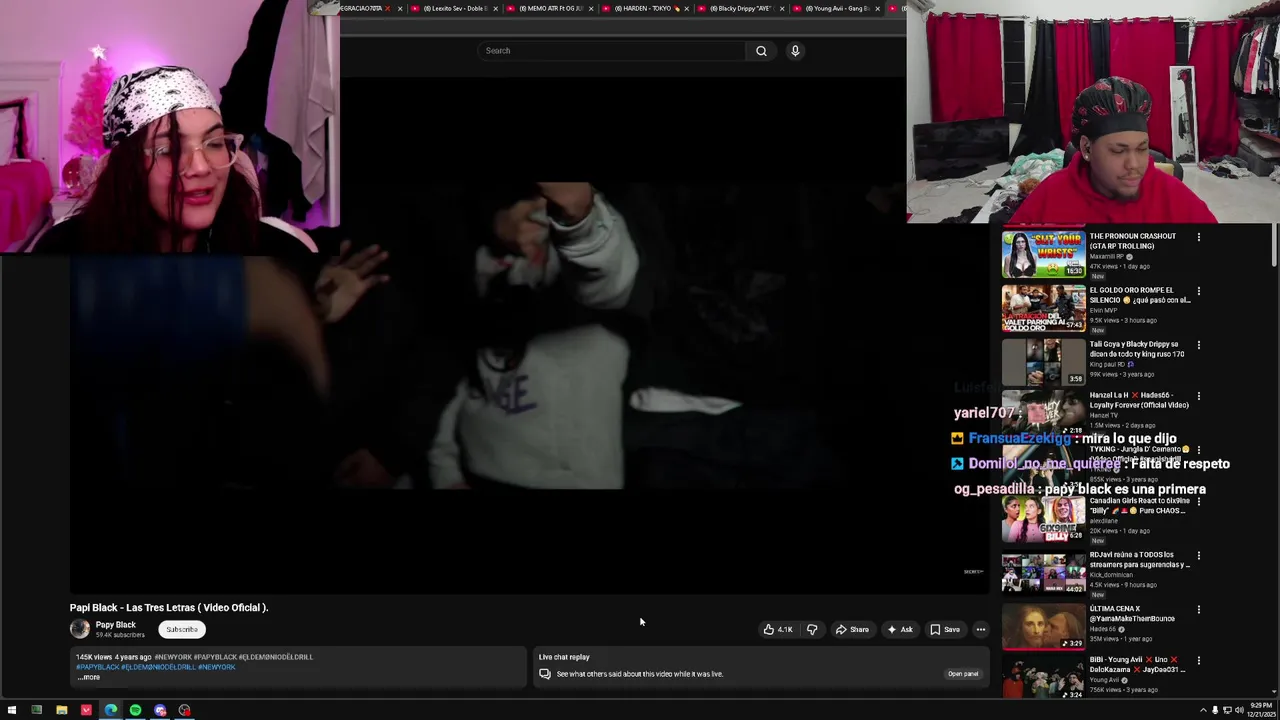Click the #NEWYORK hashtag in grey description line
The height and width of the screenshot is (720, 1280).
(x=172, y=657)
